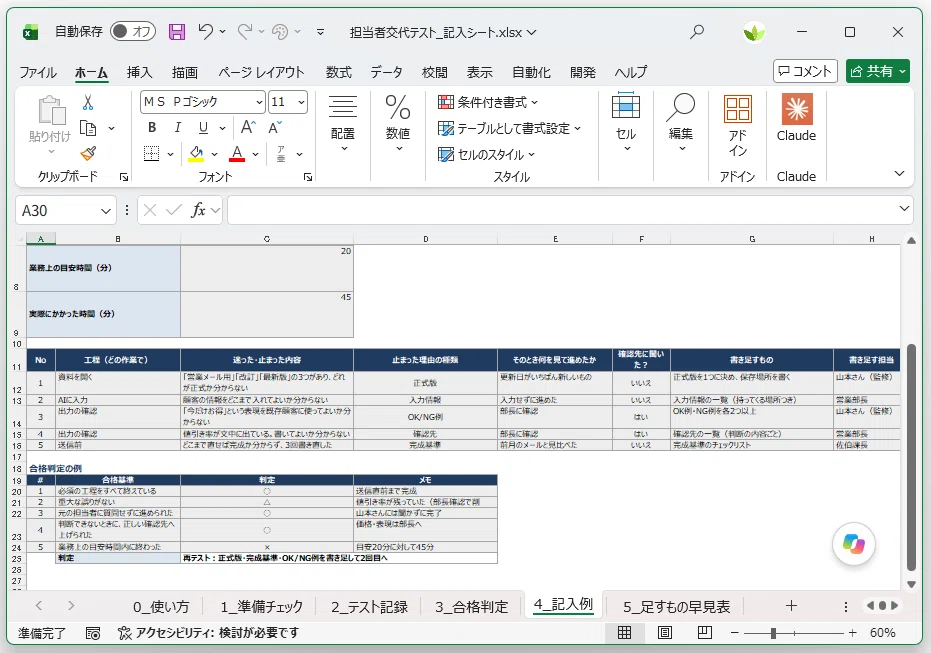The image size is (931, 653).
Task: Click the zoom slider handle
Action: click(x=773, y=633)
